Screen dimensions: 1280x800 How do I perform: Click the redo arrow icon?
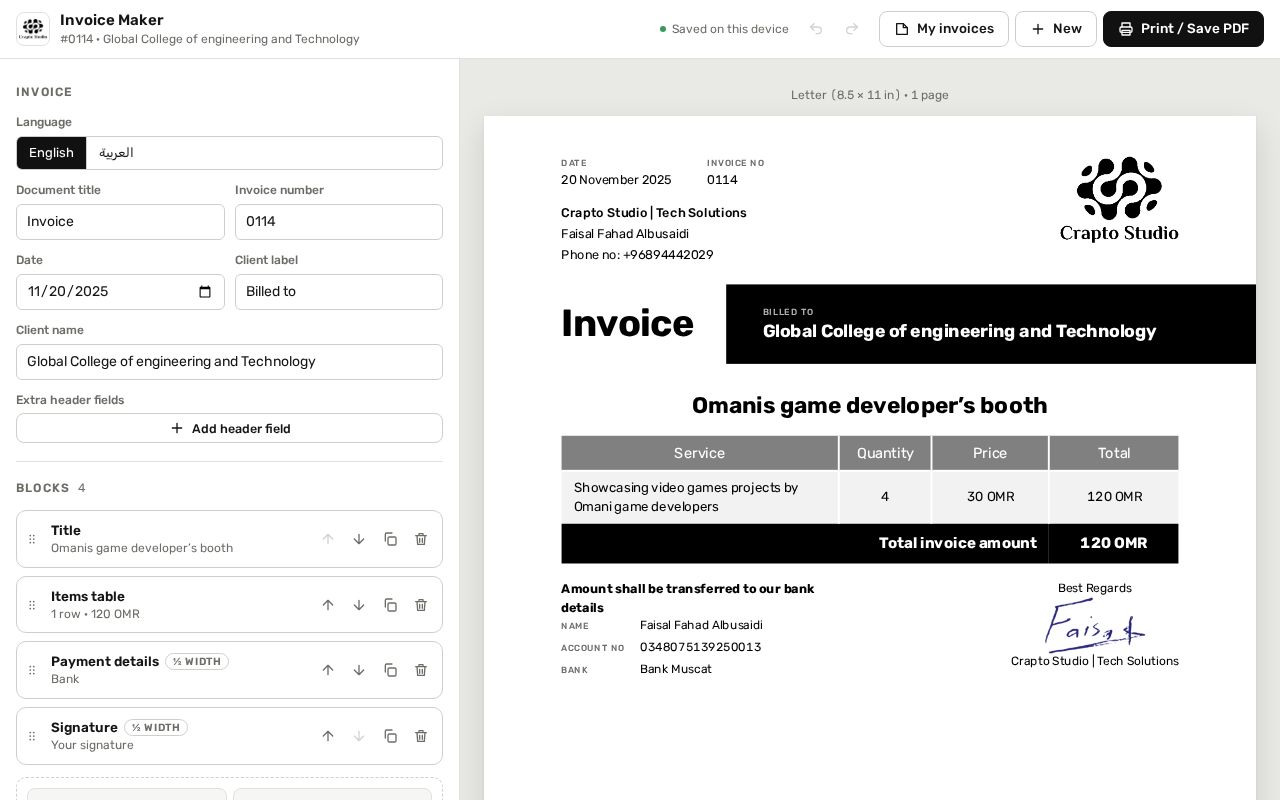(x=852, y=29)
